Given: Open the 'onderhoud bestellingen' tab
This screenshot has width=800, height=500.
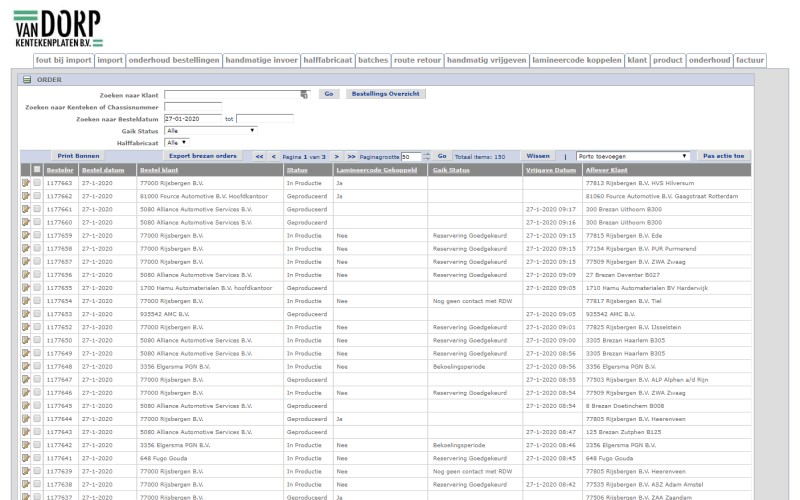Looking at the screenshot, I should click(173, 60).
